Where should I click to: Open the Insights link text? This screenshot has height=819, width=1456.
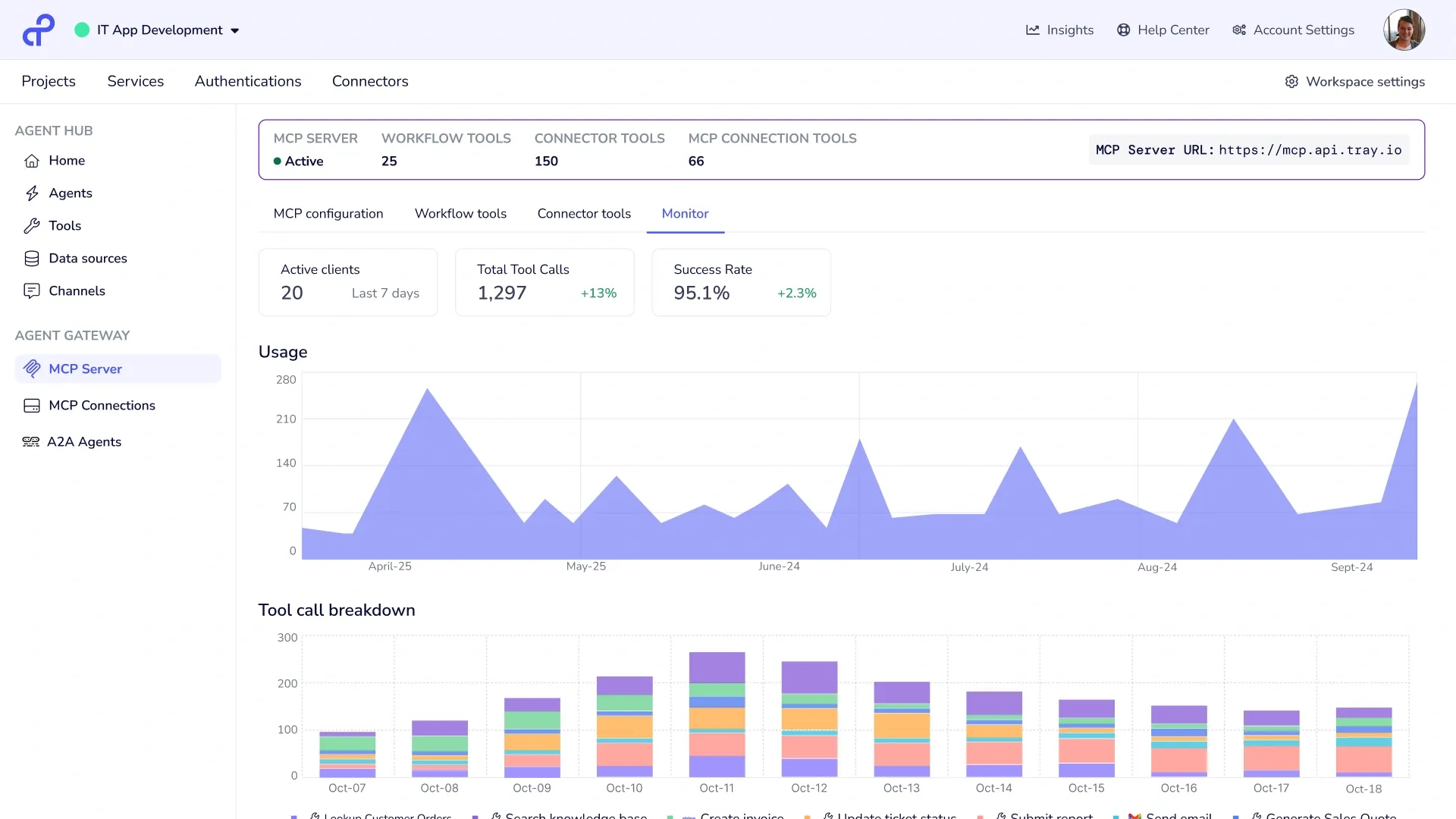[1070, 30]
